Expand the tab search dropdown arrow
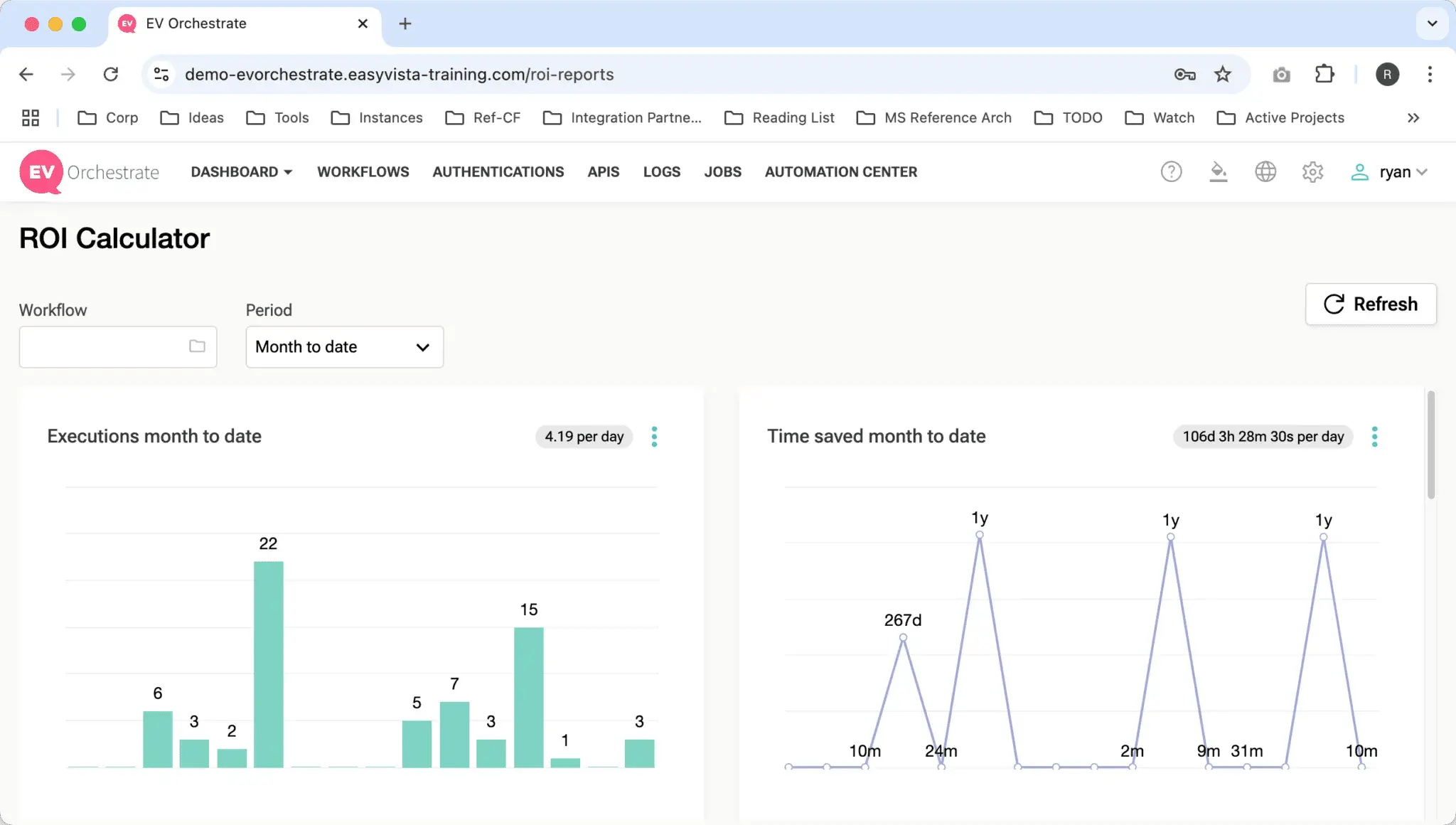This screenshot has height=825, width=1456. (x=1432, y=23)
